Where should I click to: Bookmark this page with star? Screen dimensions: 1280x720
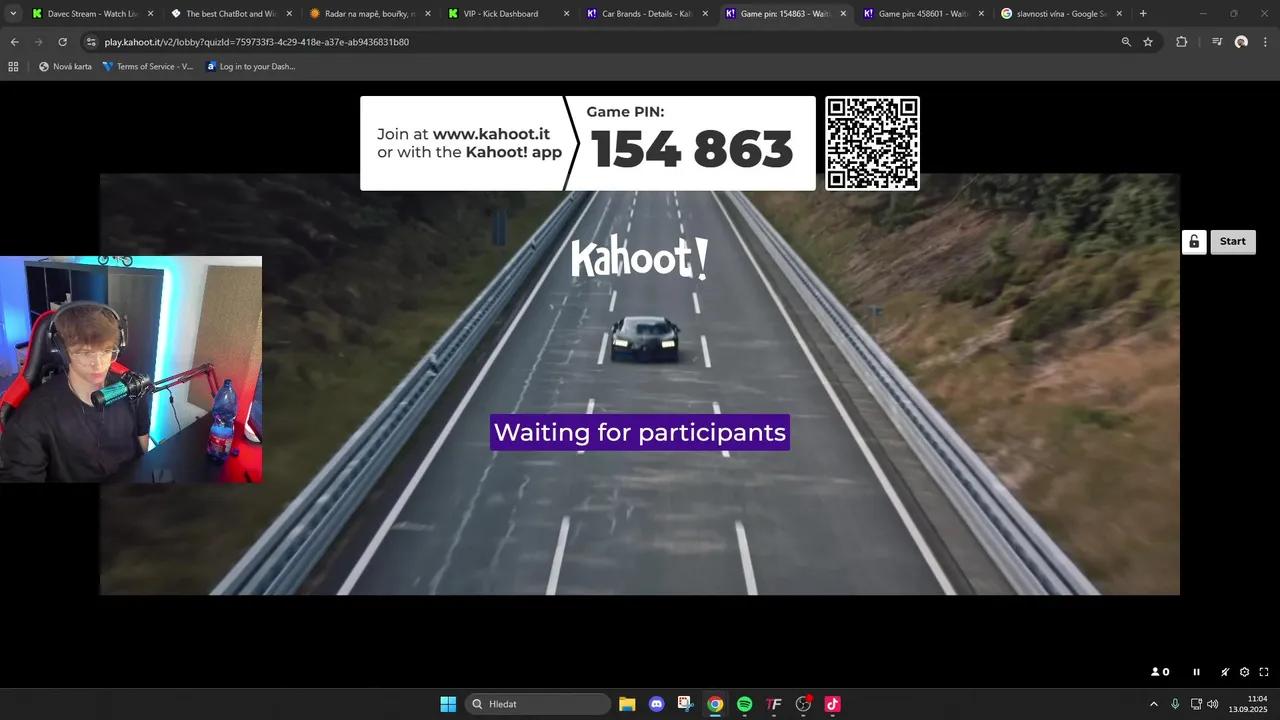[x=1148, y=42]
